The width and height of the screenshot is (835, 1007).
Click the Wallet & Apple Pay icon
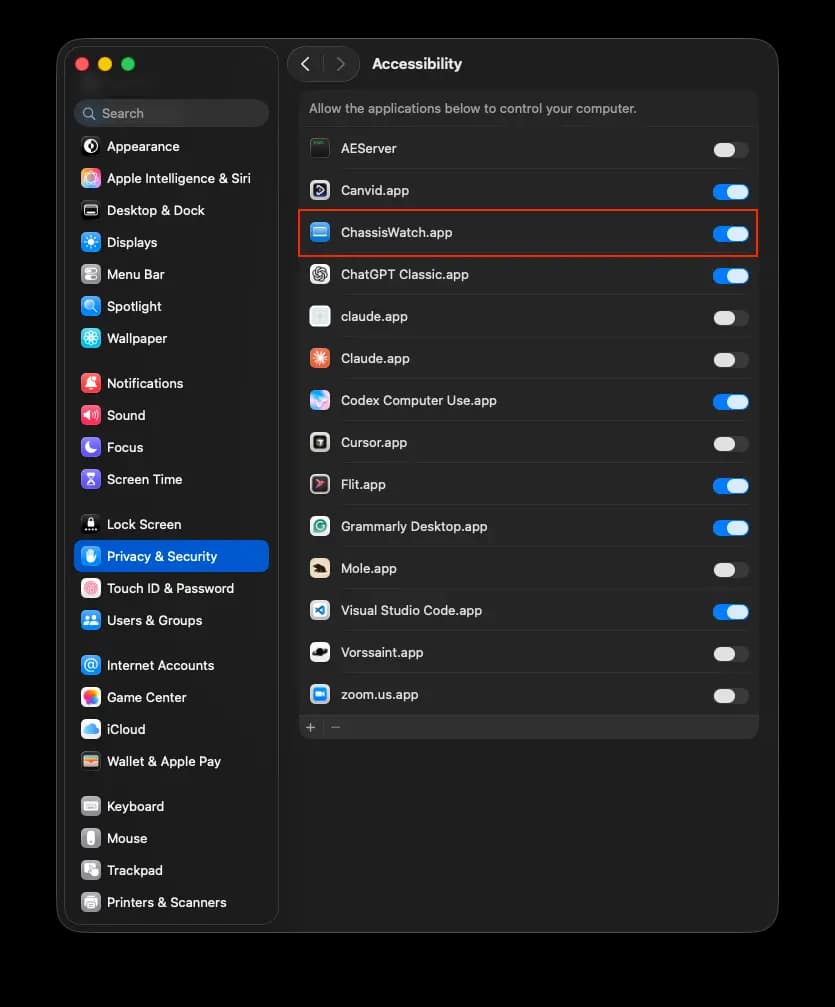(91, 762)
